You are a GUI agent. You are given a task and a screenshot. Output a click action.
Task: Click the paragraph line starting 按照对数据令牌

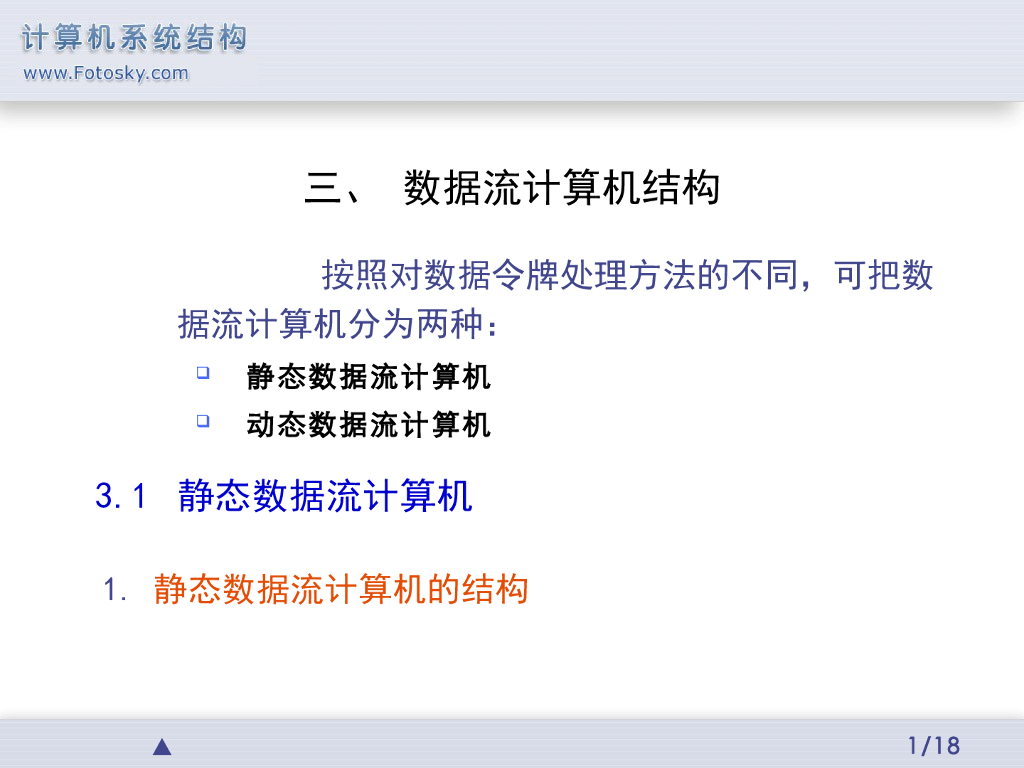(x=627, y=275)
